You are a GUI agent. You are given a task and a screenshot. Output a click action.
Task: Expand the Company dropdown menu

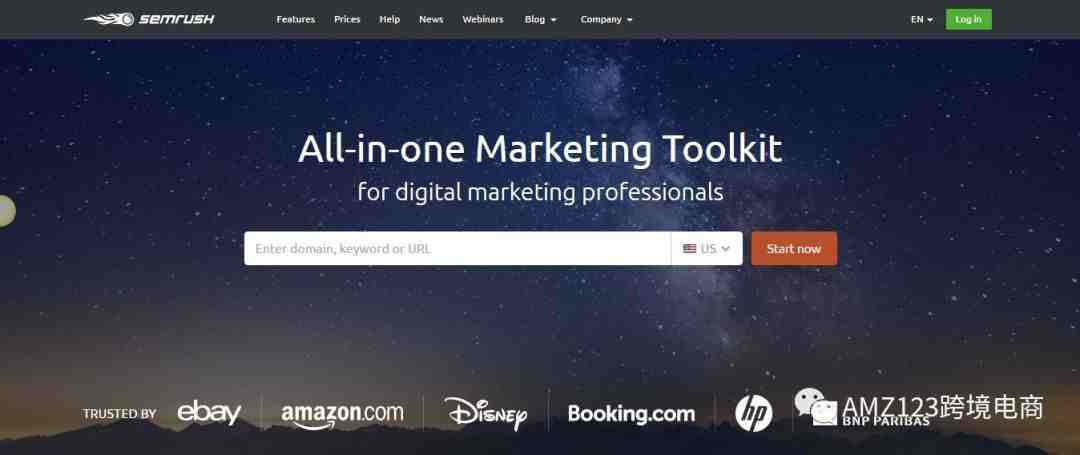tap(606, 19)
